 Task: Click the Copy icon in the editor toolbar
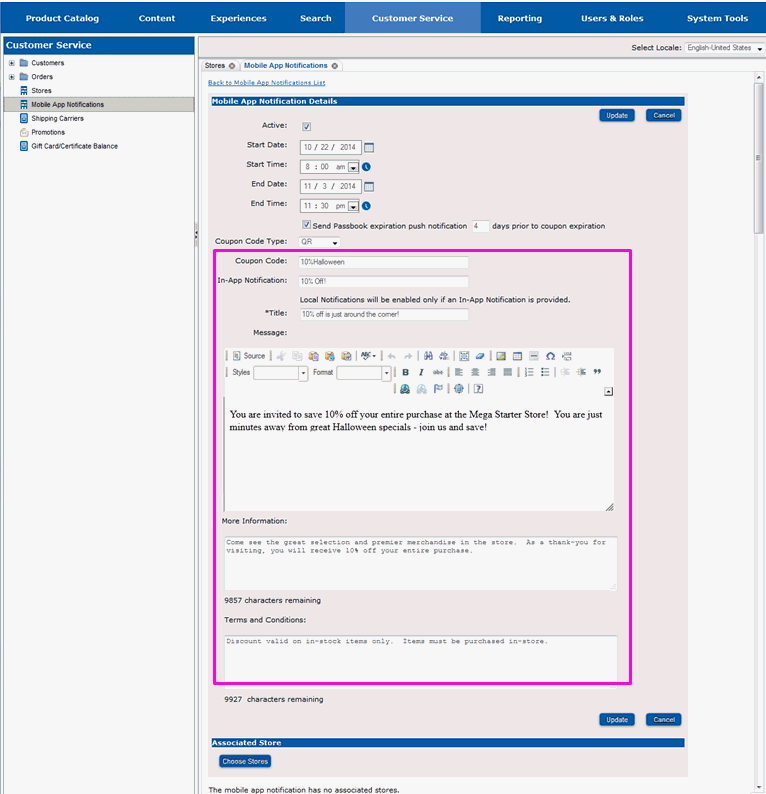point(297,356)
